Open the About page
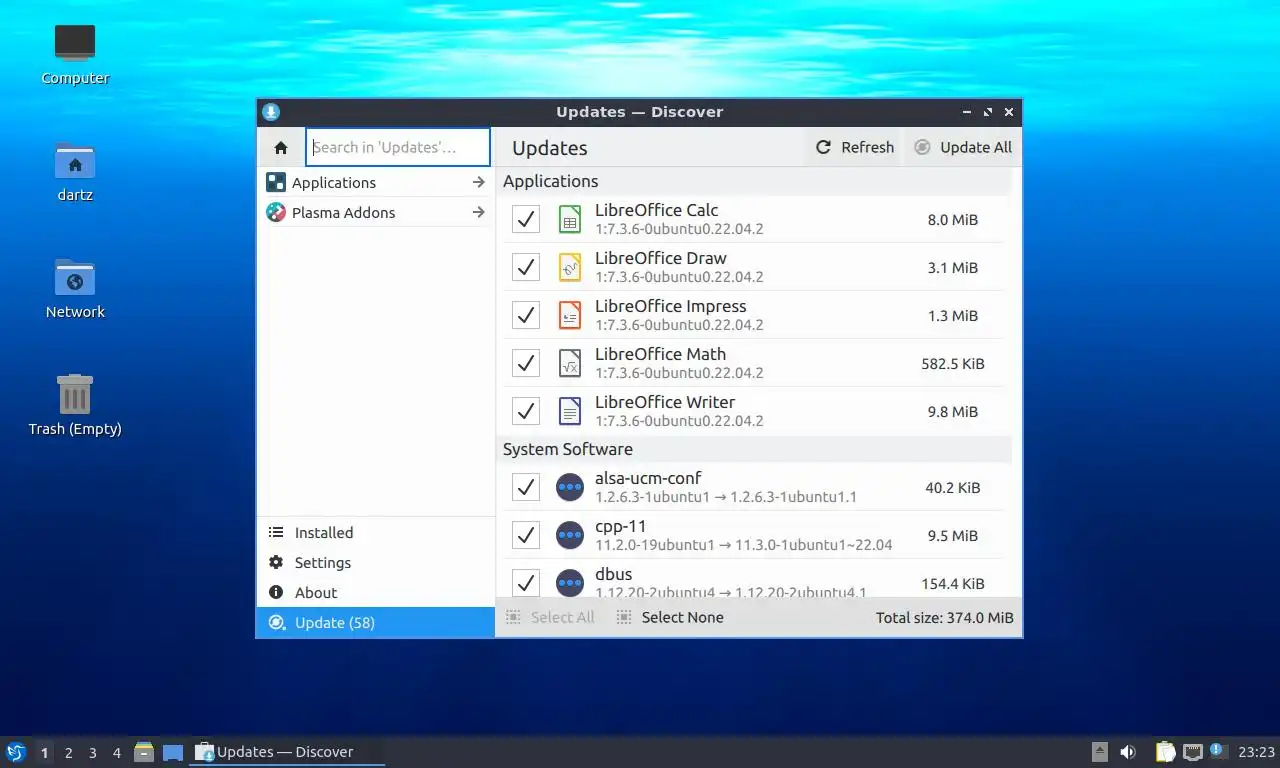Image resolution: width=1280 pixels, height=768 pixels. (375, 593)
